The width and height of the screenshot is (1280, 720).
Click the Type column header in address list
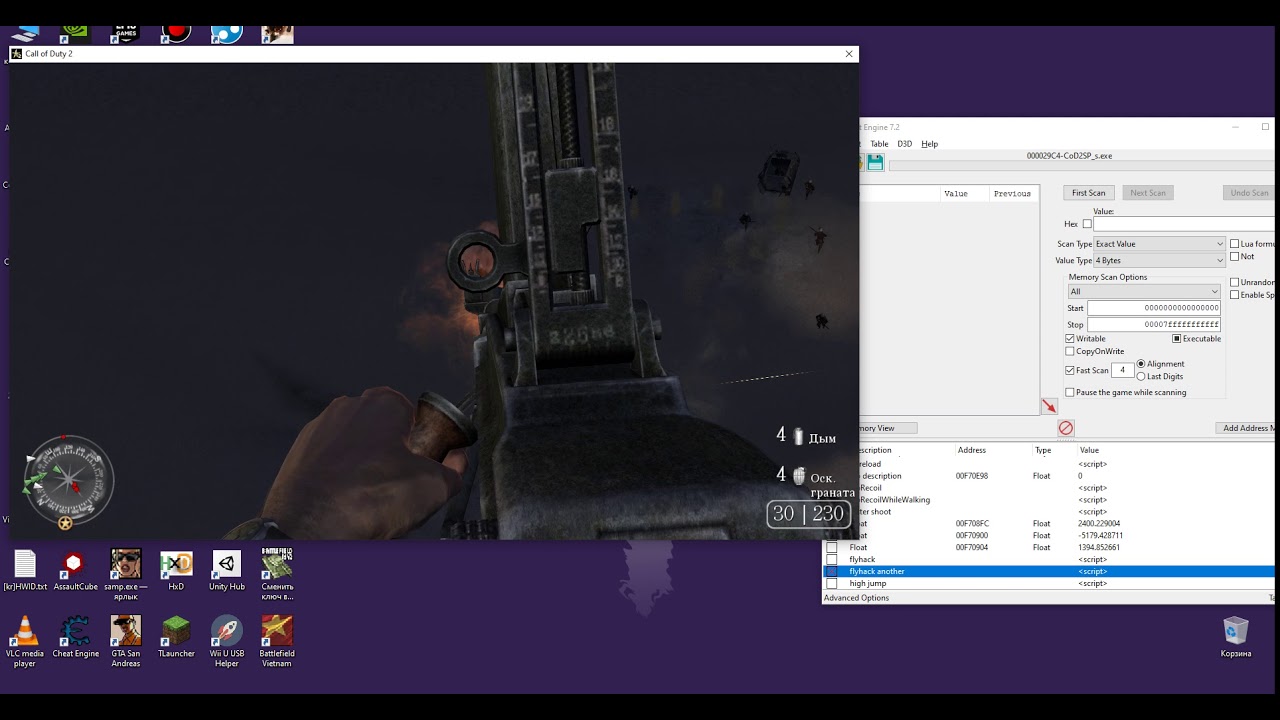[1043, 451]
